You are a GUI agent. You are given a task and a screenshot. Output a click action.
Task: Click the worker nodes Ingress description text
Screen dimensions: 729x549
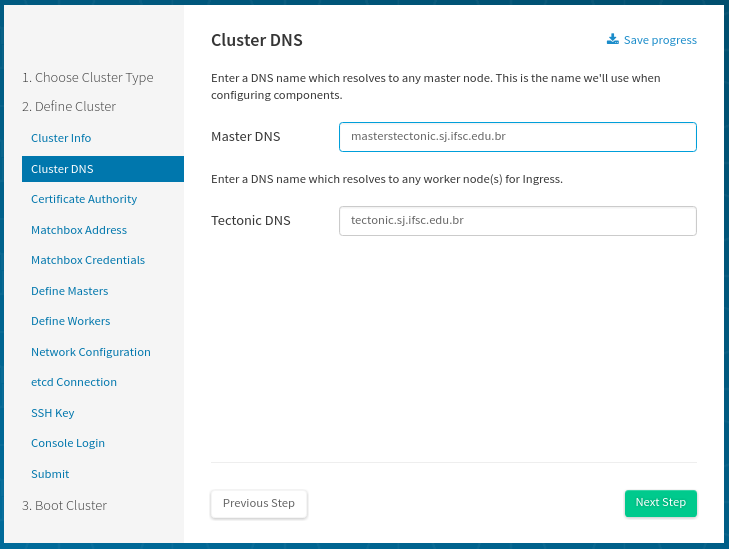387,179
